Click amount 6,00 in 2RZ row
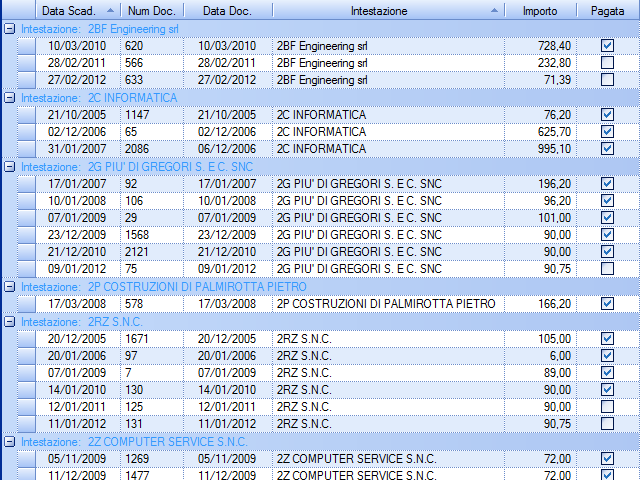The width and height of the screenshot is (640, 480). click(x=540, y=356)
